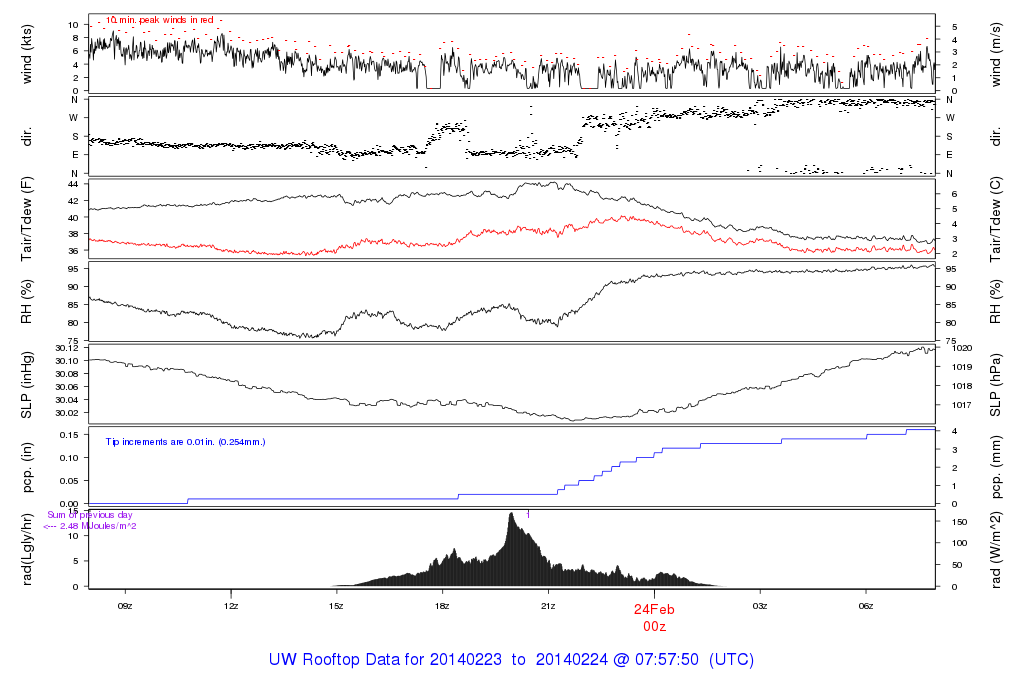Click the '21z' time tick label
Screen dimensions: 1024x700
click(548, 606)
